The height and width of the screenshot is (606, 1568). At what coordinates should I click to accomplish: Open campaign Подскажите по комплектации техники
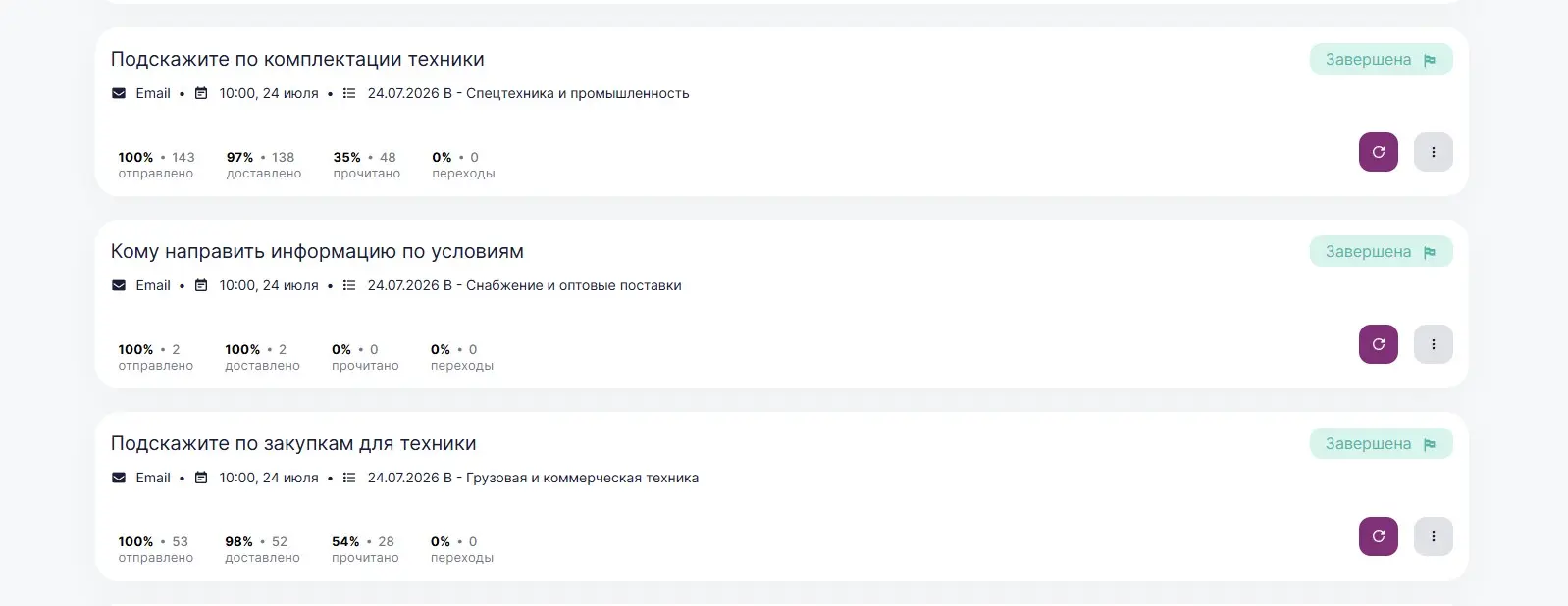pyautogui.click(x=297, y=59)
